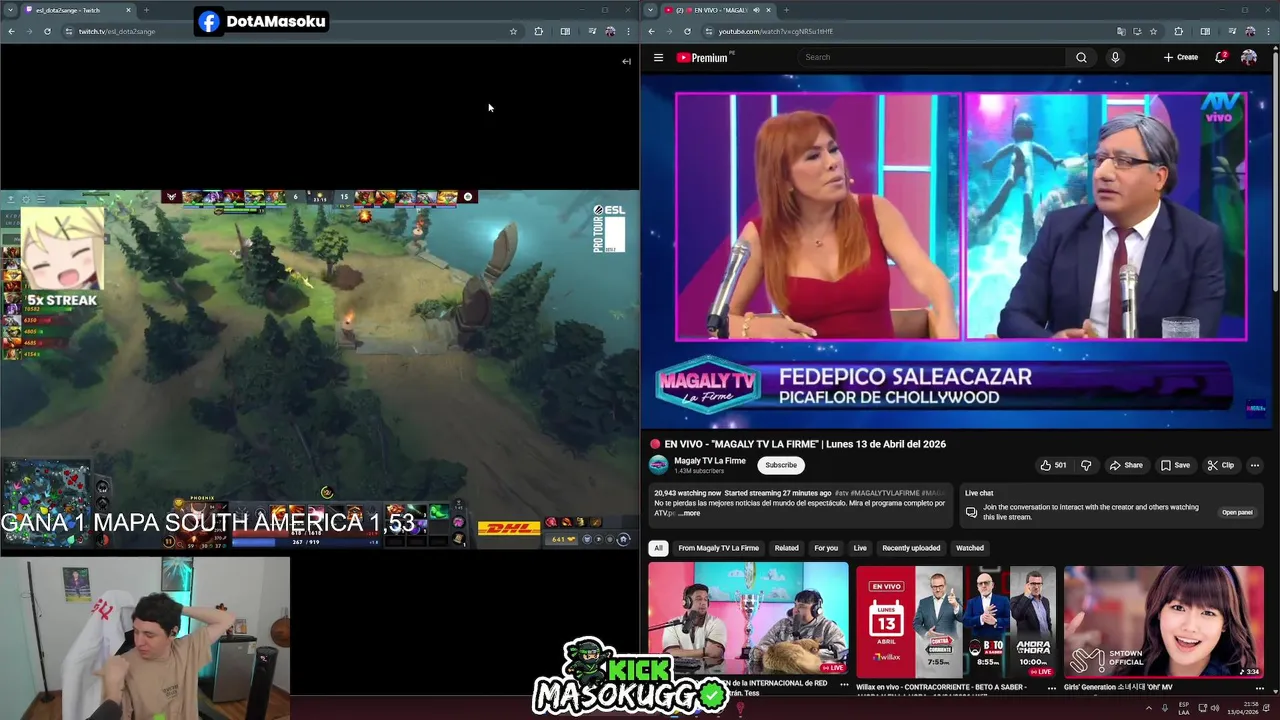
Task: Select the For you filter chip
Action: (826, 548)
